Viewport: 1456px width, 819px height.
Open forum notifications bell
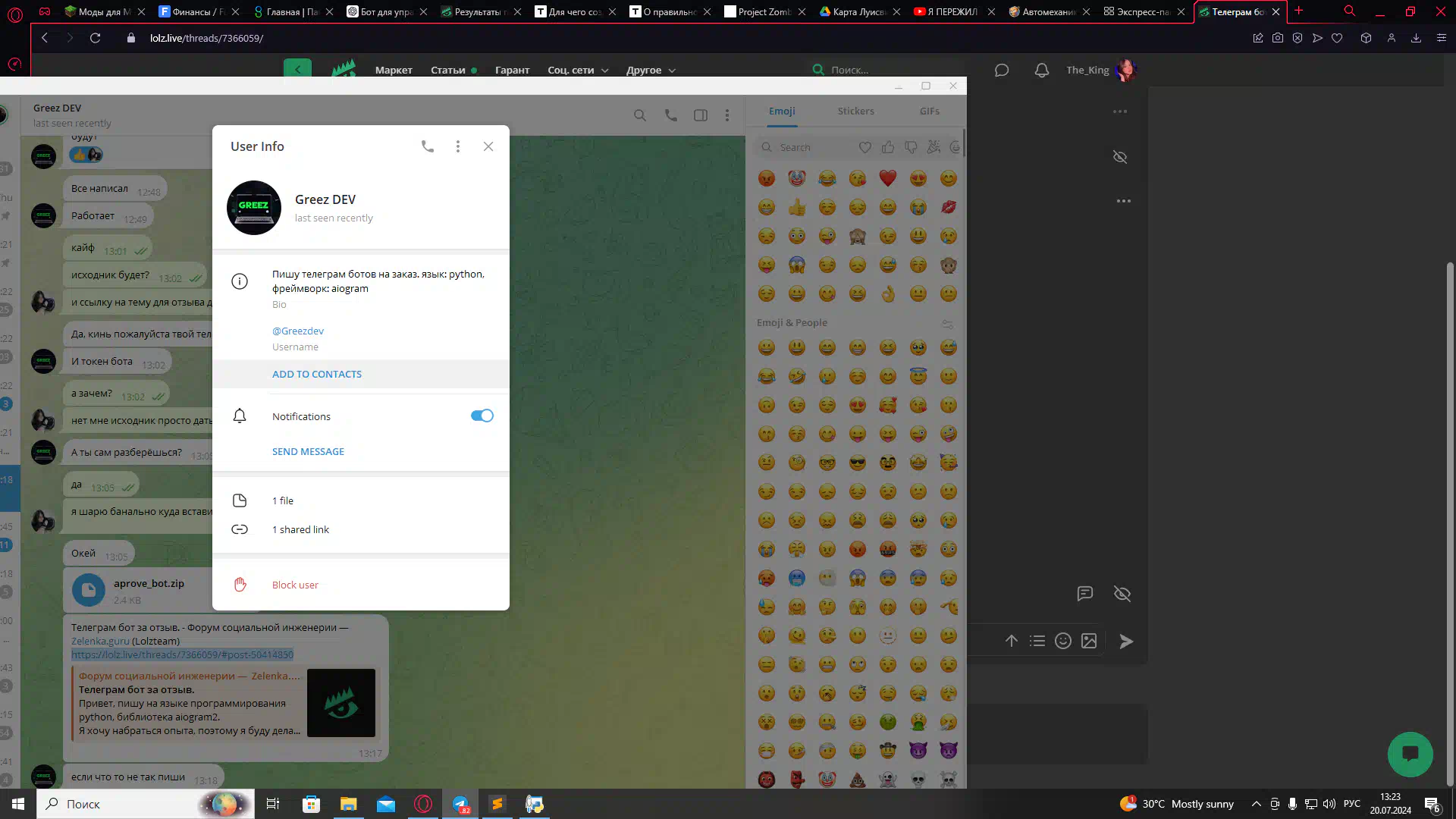(1042, 70)
